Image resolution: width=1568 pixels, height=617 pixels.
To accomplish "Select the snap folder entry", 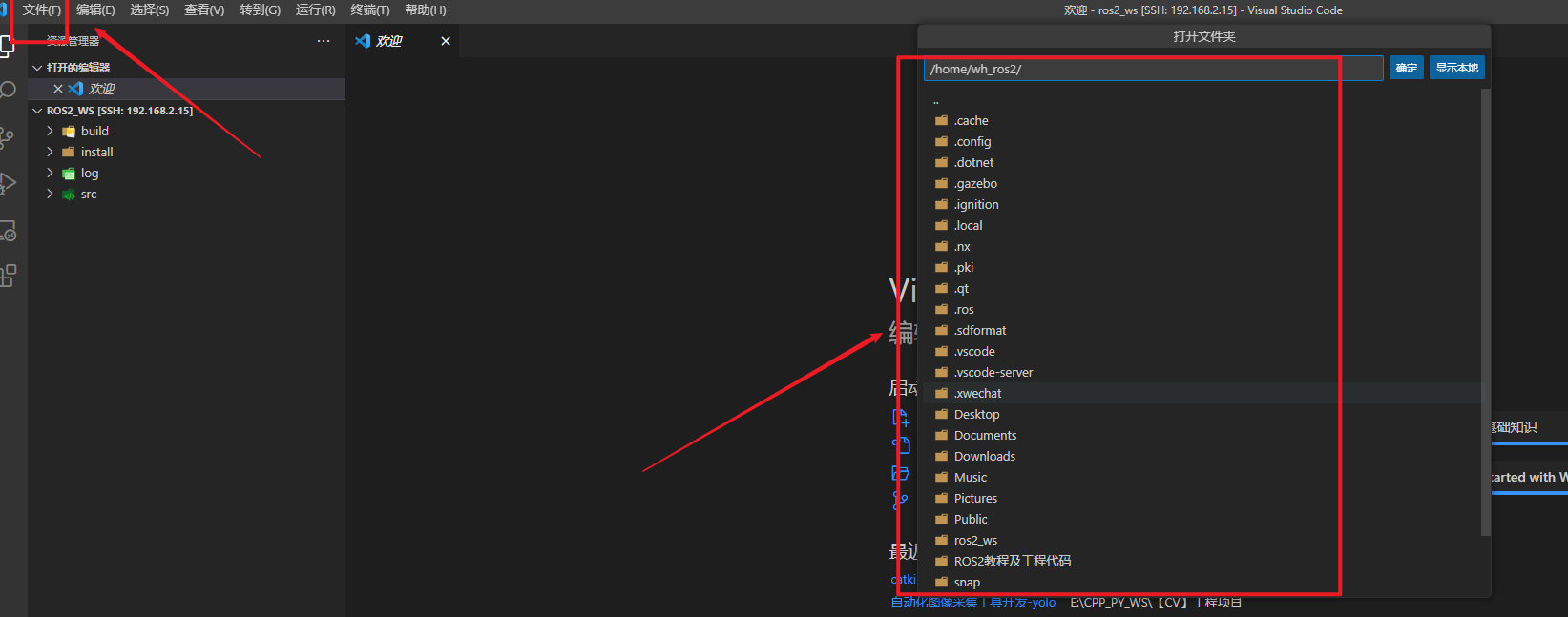I will [x=1202, y=583].
